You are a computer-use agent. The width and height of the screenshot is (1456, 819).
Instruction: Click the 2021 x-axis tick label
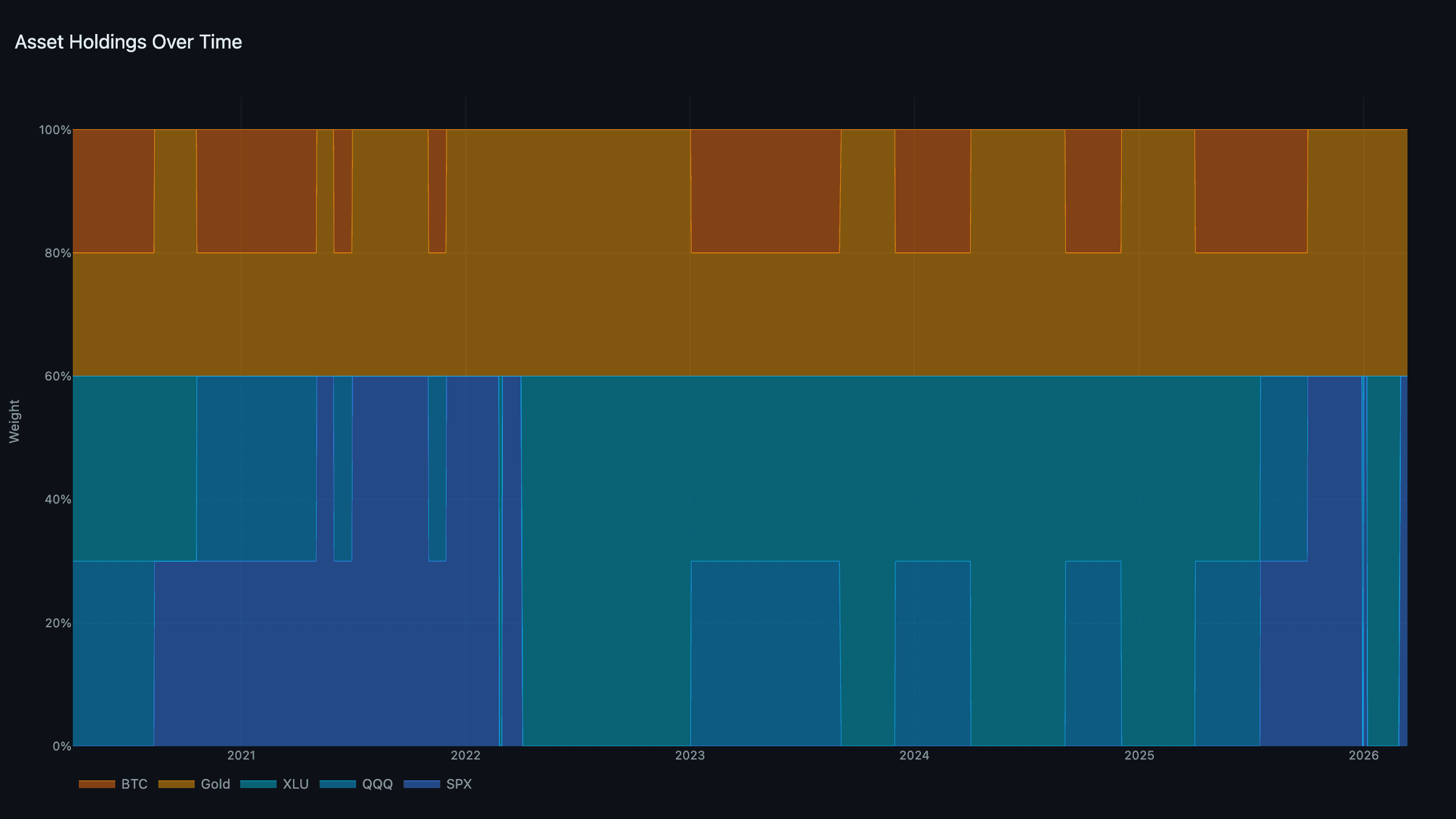pos(241,755)
